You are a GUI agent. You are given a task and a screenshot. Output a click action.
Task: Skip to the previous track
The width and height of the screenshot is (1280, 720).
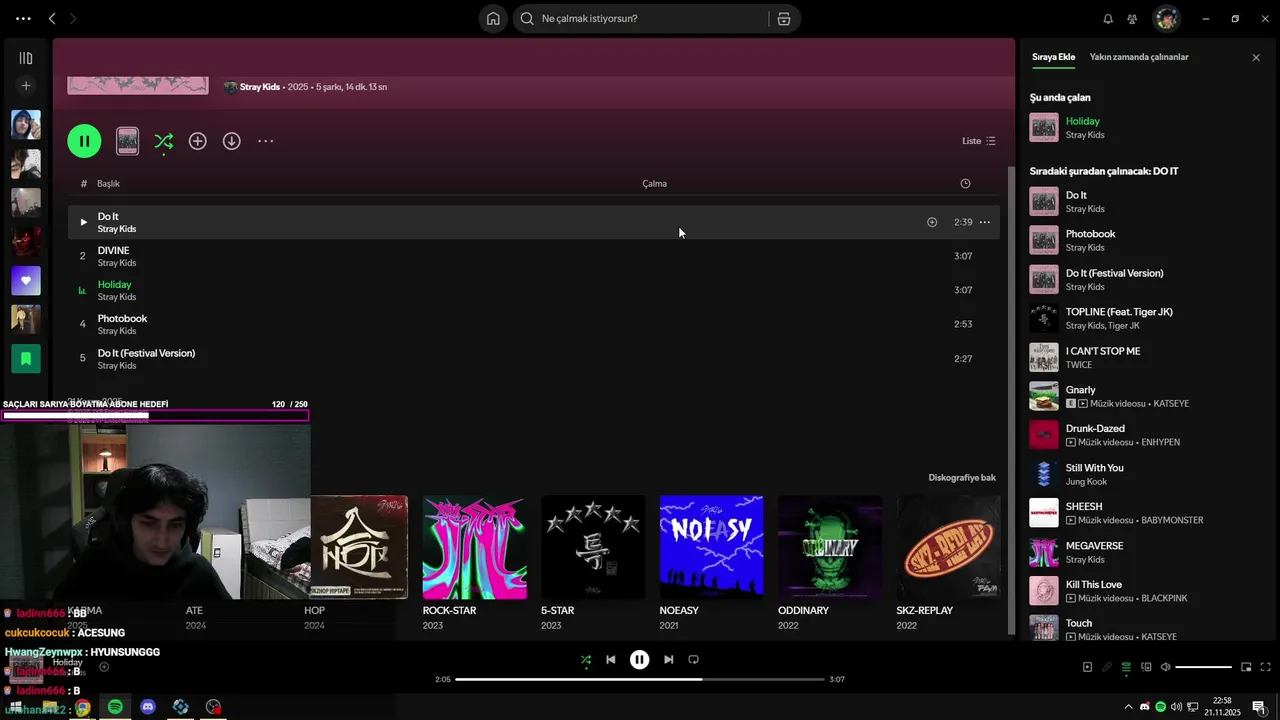point(611,659)
